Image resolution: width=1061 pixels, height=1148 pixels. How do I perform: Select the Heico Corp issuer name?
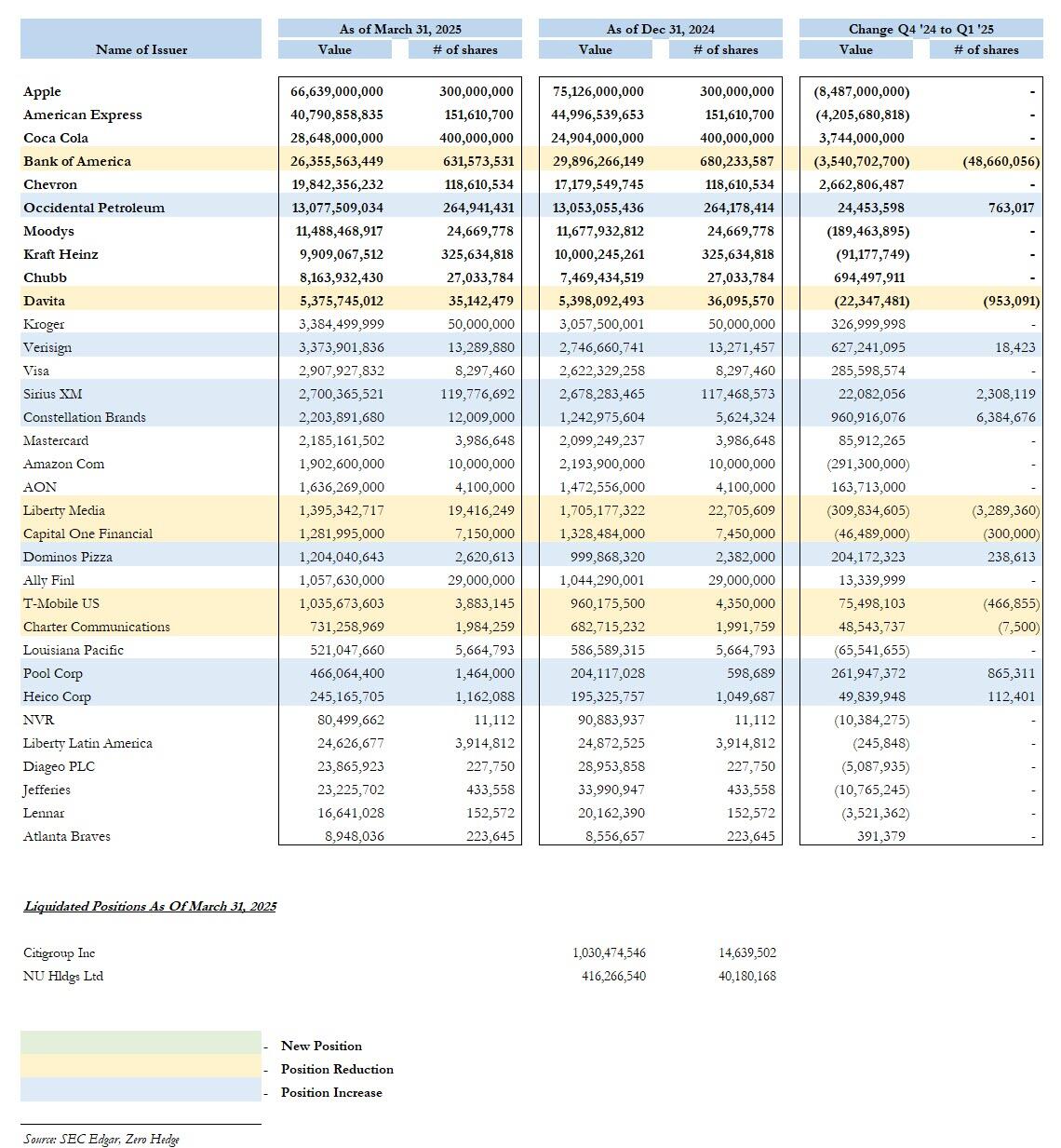[x=57, y=696]
